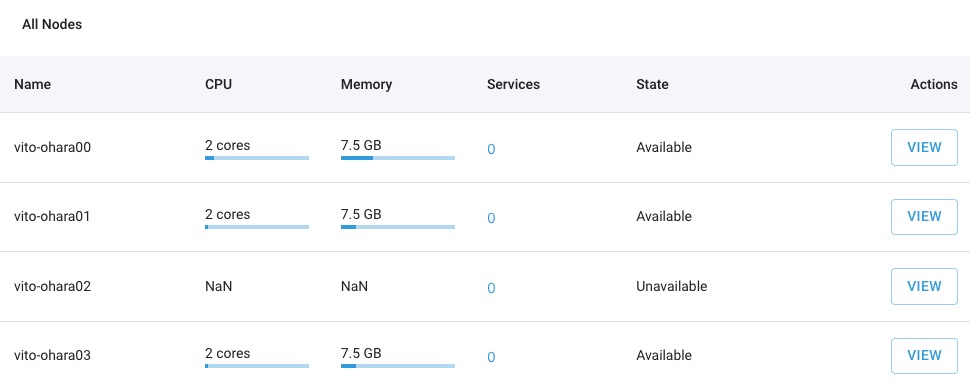Click Available state of vito-ohara03
Viewport: 970px width, 384px height.
(664, 356)
